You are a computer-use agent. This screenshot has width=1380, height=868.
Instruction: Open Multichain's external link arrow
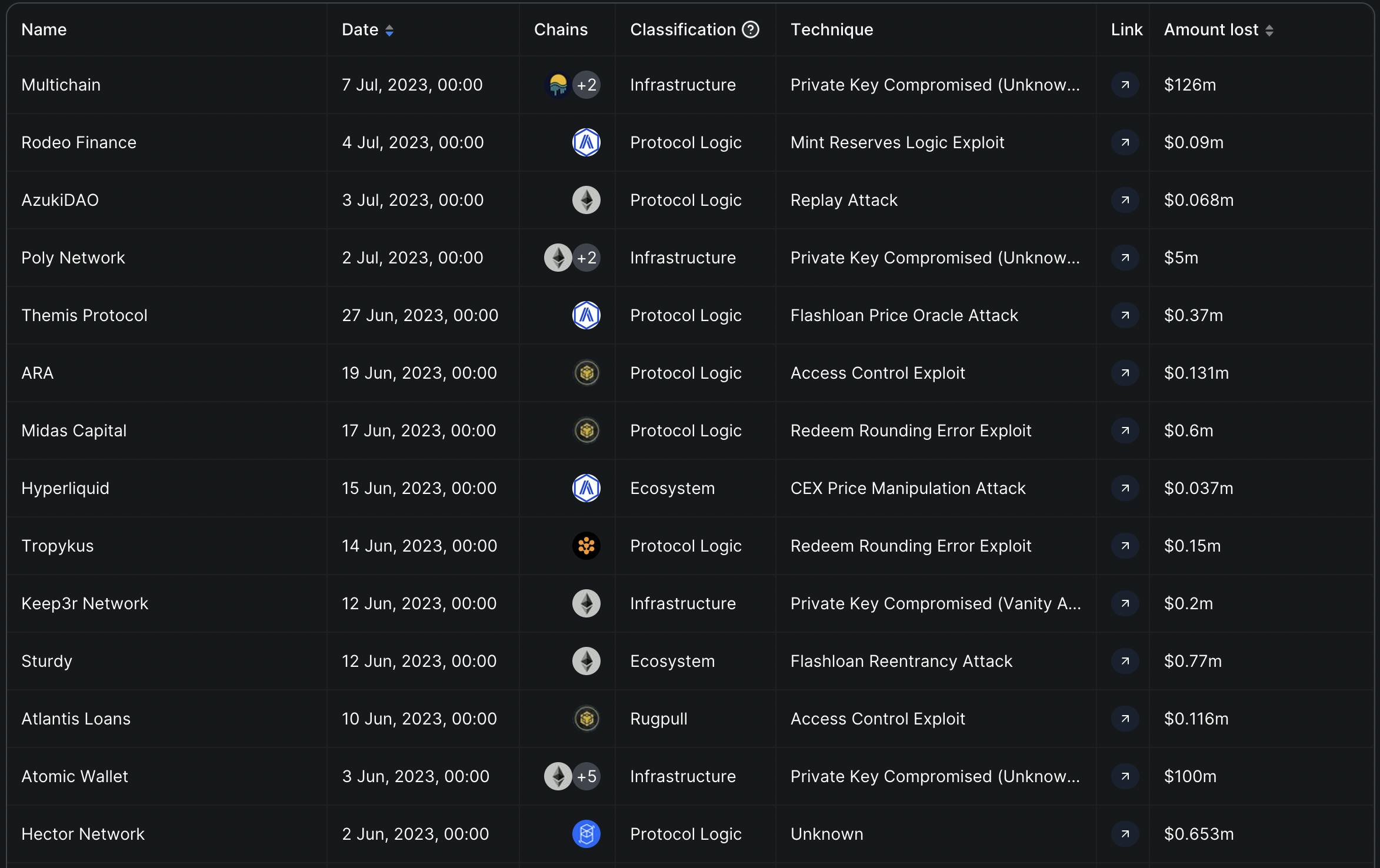[x=1125, y=85]
